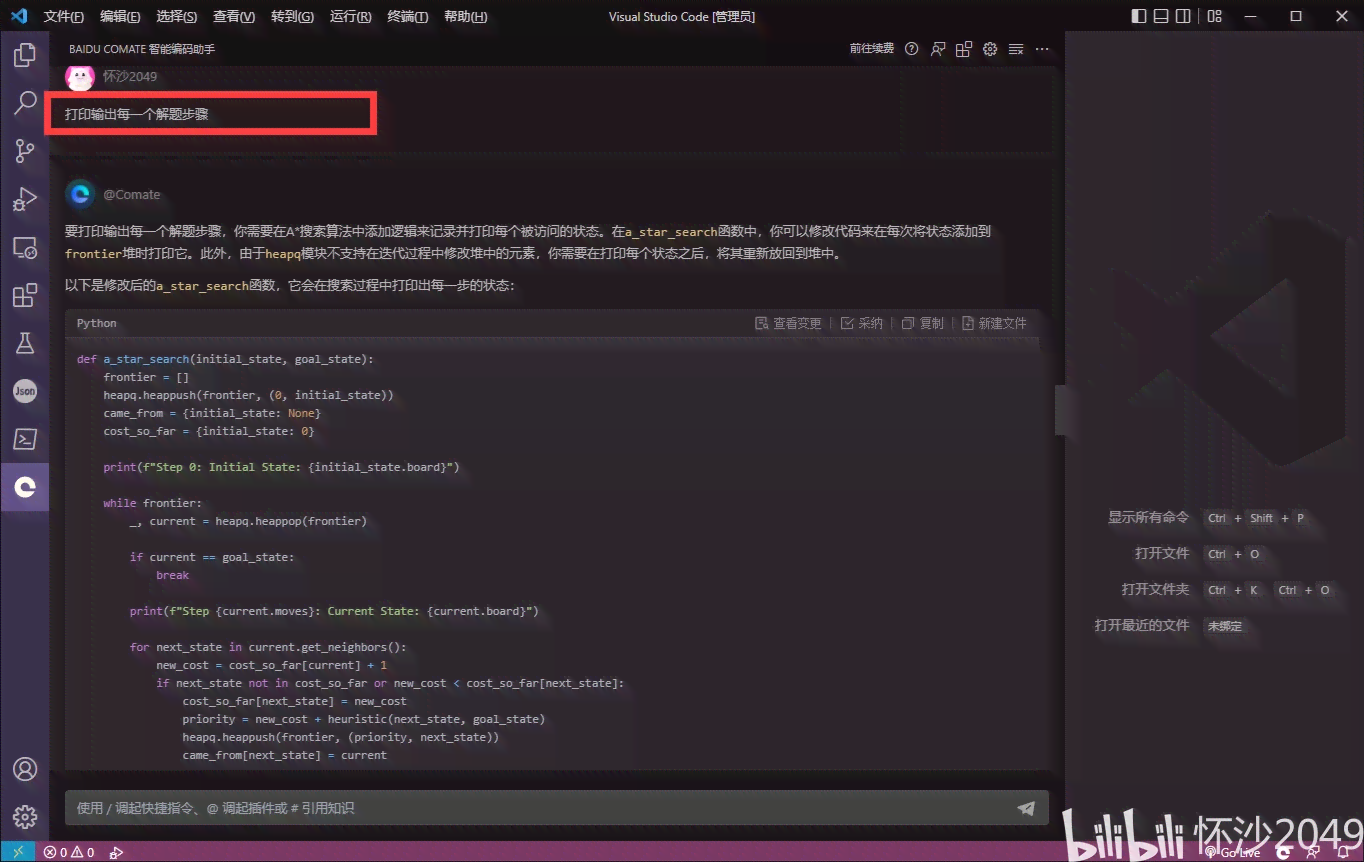Screen dimensions: 1364x862
Task: Open the 编辑(E) menu
Action: tap(120, 17)
